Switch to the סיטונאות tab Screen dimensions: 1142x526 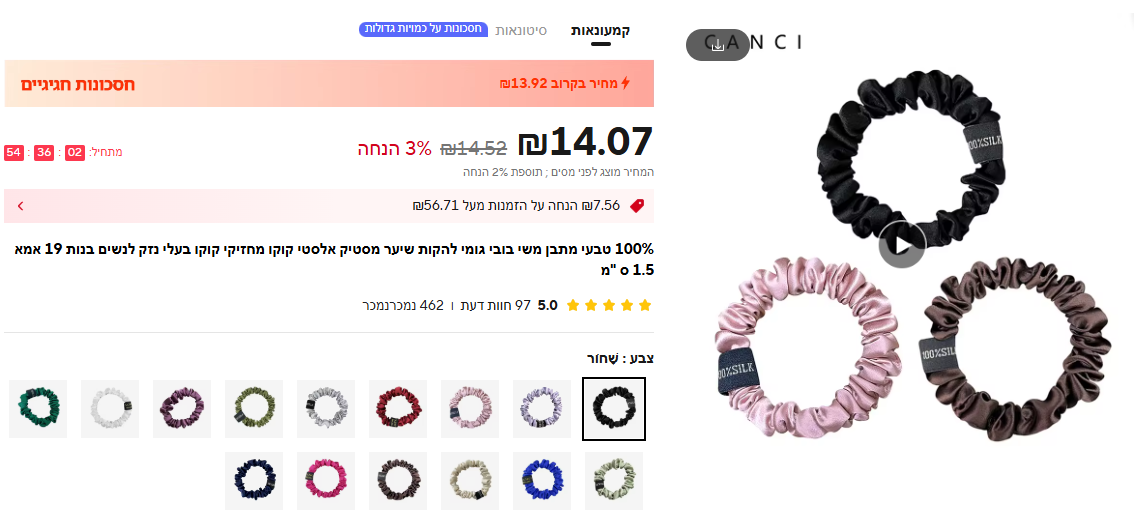click(521, 31)
